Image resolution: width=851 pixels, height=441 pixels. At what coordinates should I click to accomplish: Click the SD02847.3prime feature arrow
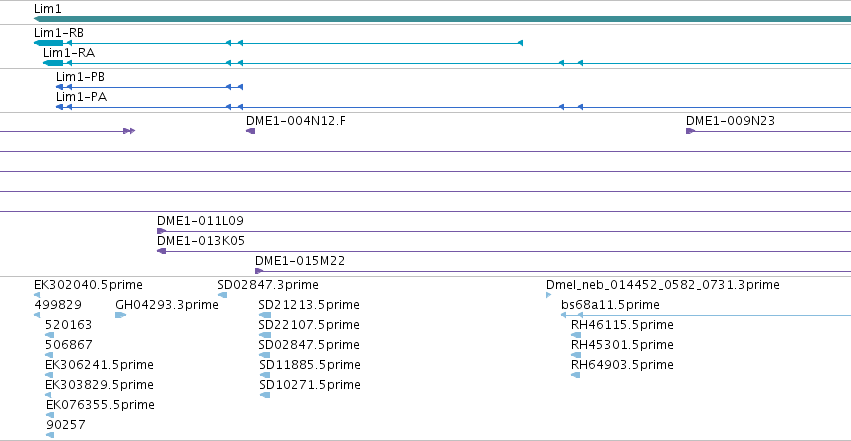click(223, 295)
